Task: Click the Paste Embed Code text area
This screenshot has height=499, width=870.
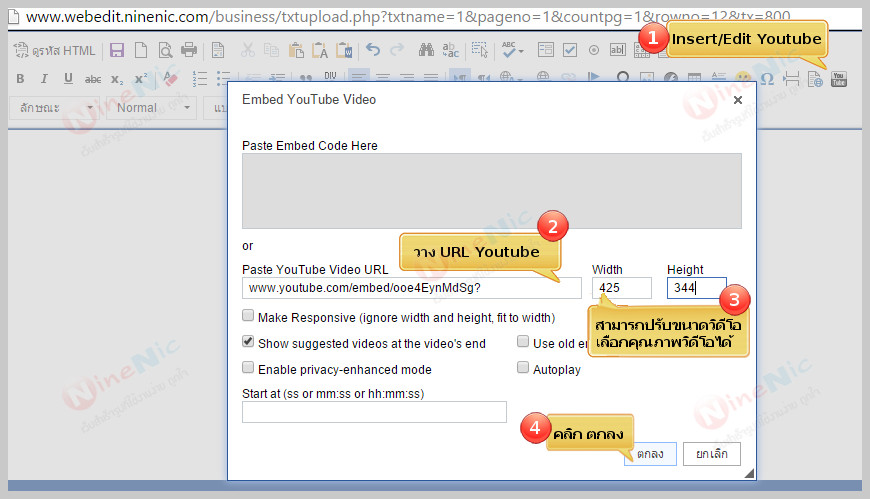Action: [492, 191]
